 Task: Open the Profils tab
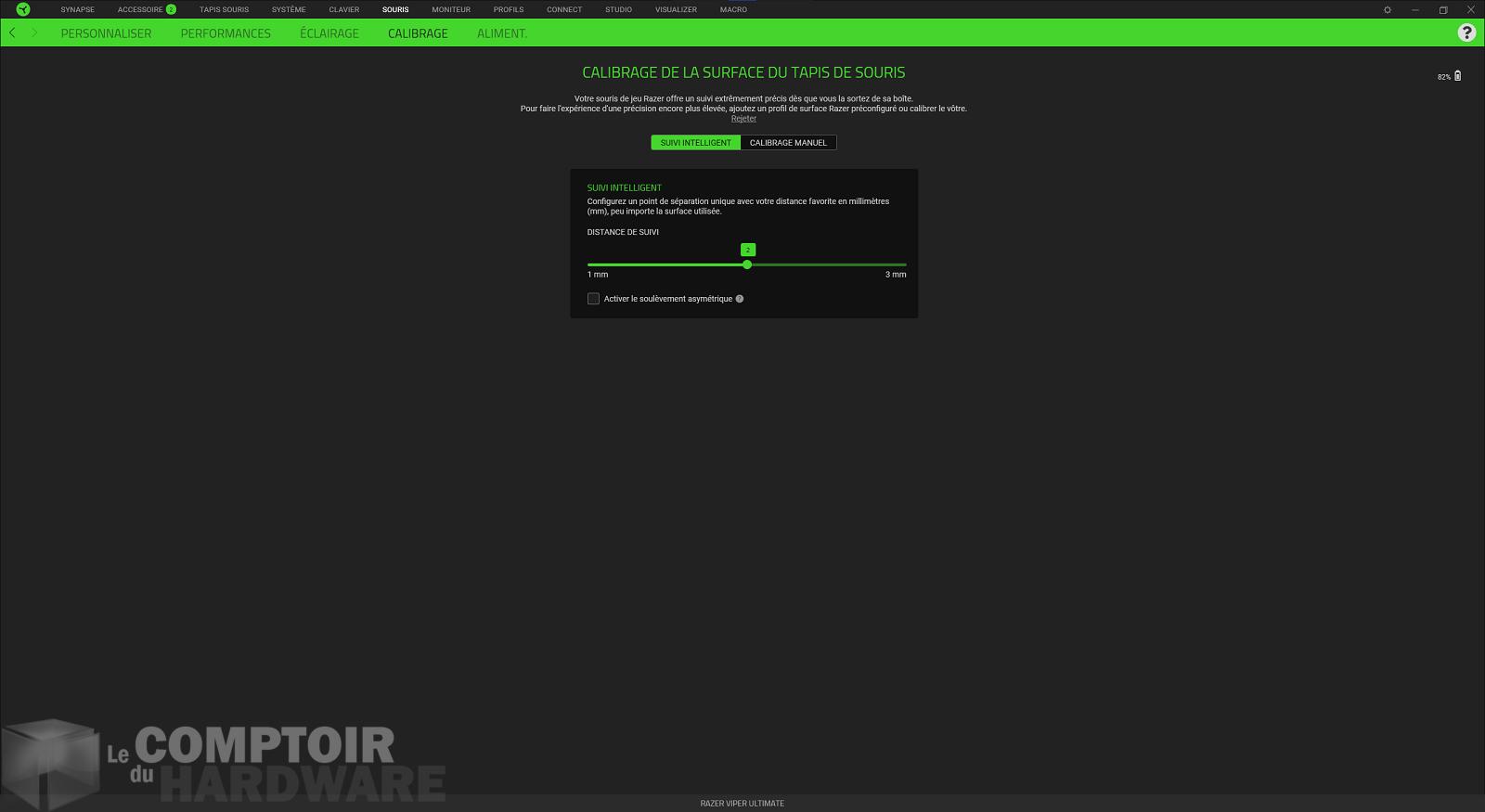pos(509,9)
